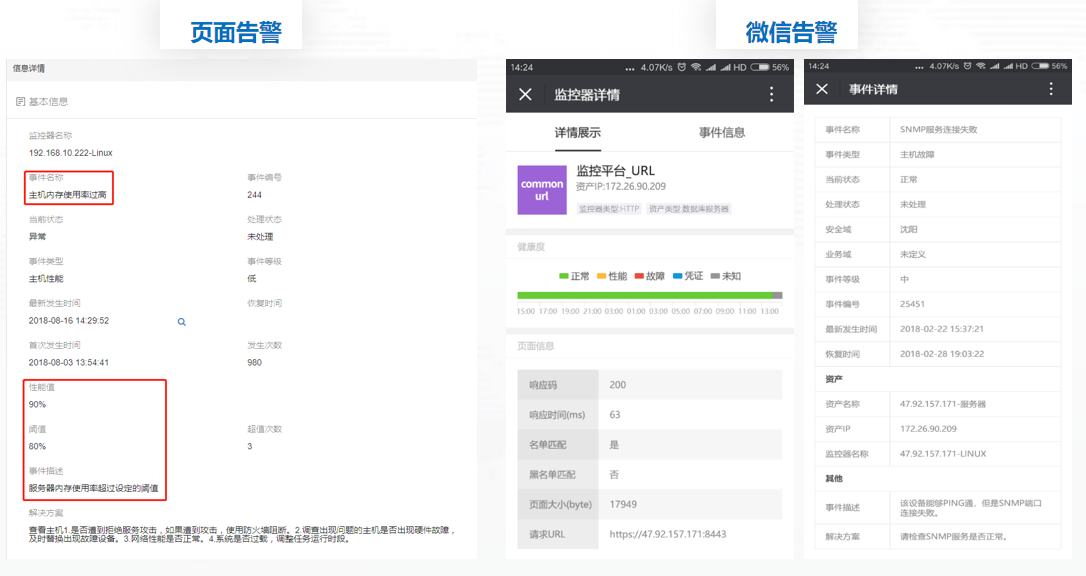Viewport: 1086px width, 576px height.
Task: Click the 发生次数 value 980
Action: click(x=254, y=362)
